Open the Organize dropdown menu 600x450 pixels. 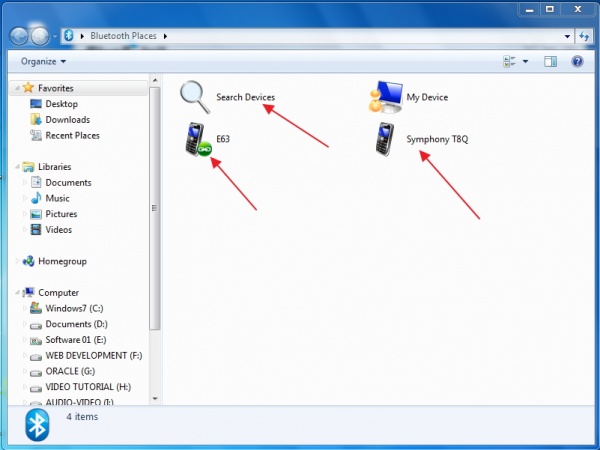(x=43, y=61)
